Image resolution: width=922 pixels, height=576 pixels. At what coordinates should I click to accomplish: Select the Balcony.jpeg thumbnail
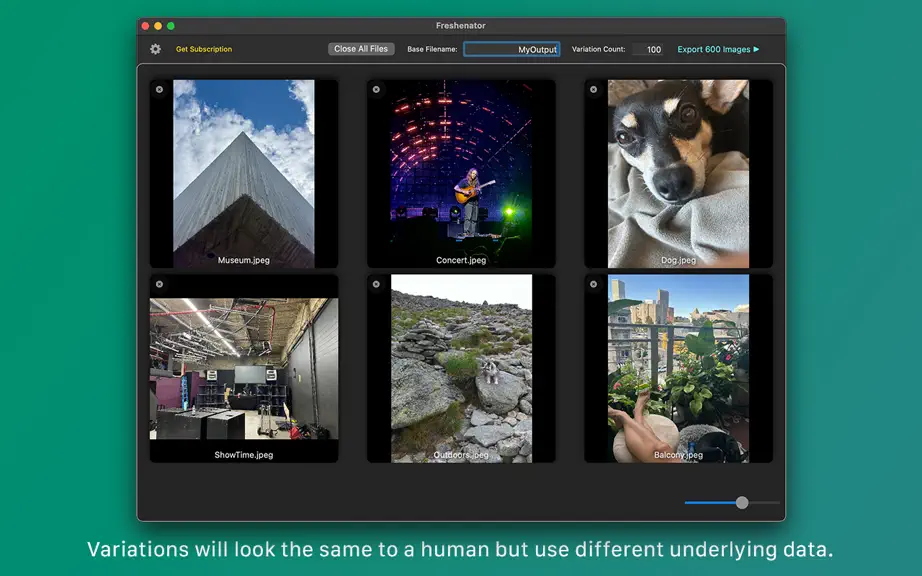(679, 369)
